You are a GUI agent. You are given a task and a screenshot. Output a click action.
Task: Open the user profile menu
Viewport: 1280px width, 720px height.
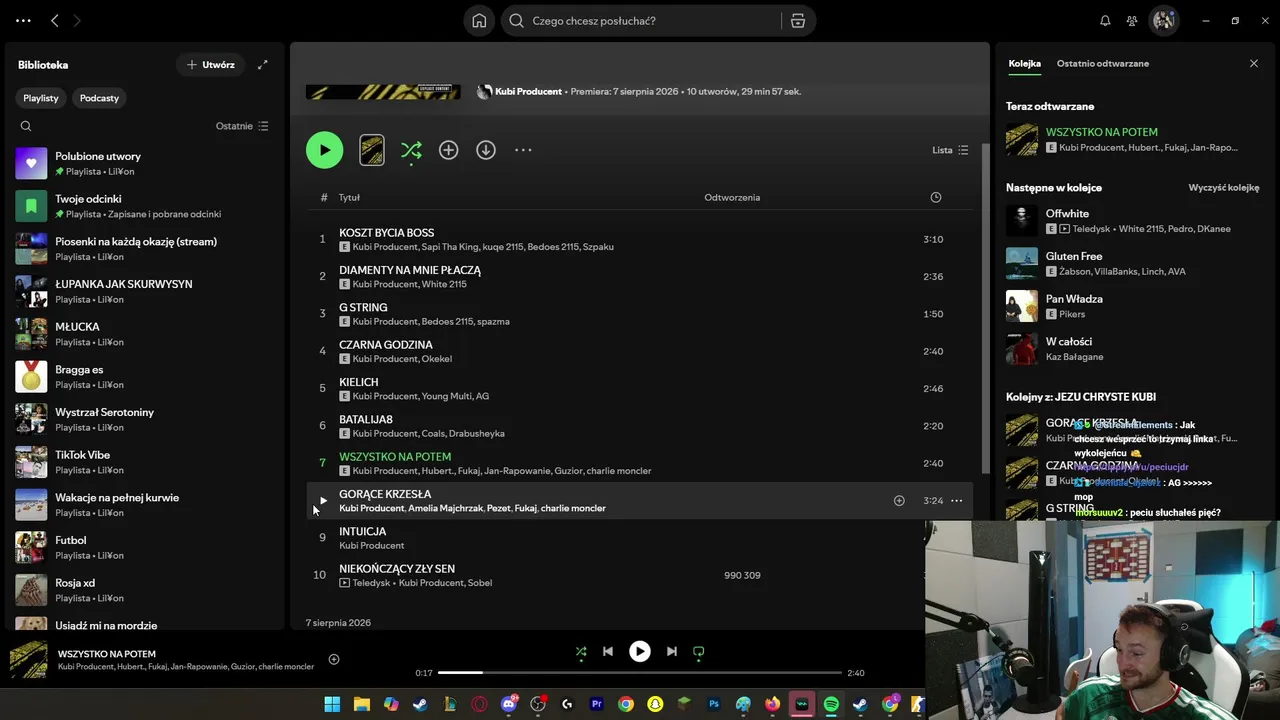[1163, 20]
